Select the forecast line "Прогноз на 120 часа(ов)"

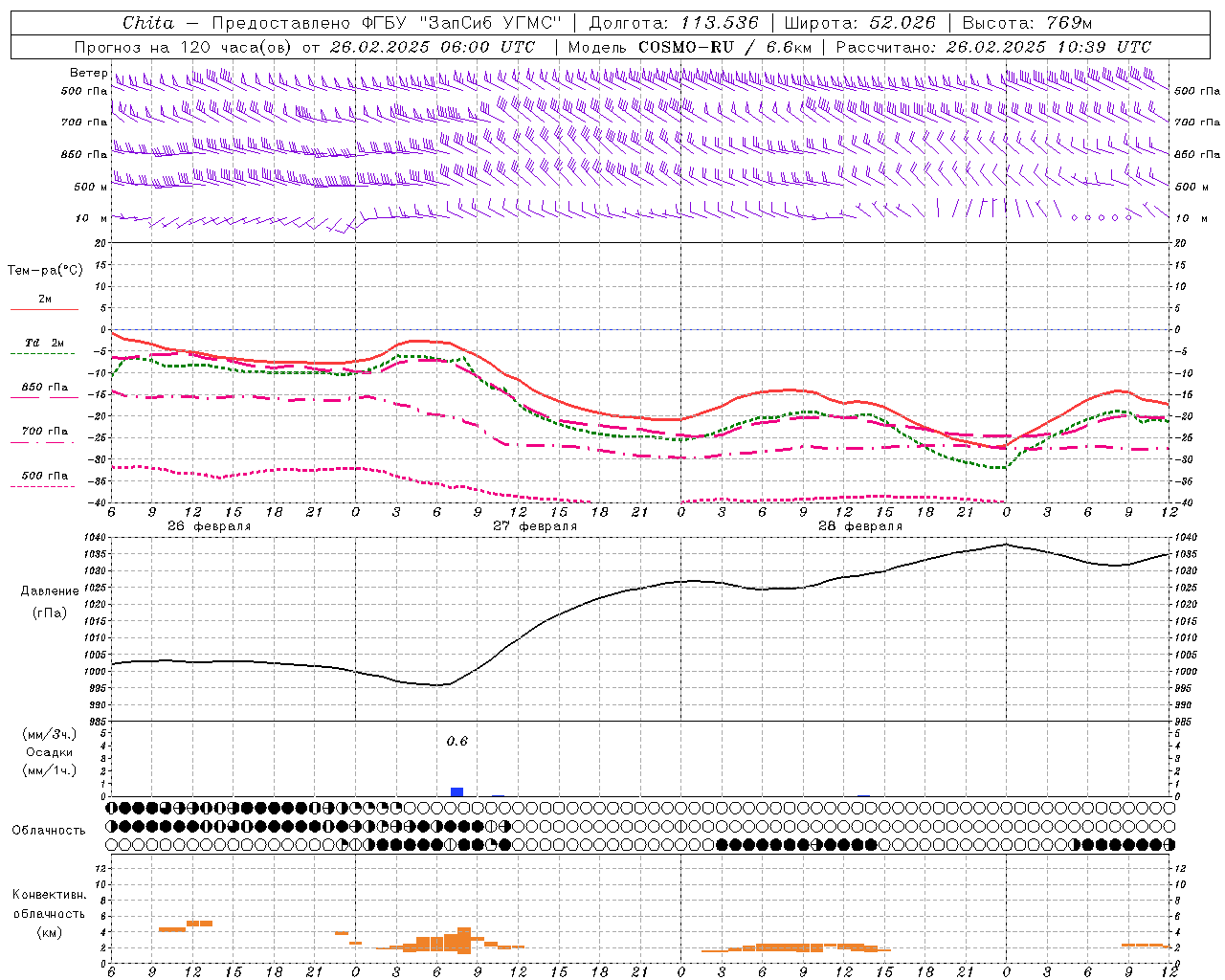click(x=185, y=47)
